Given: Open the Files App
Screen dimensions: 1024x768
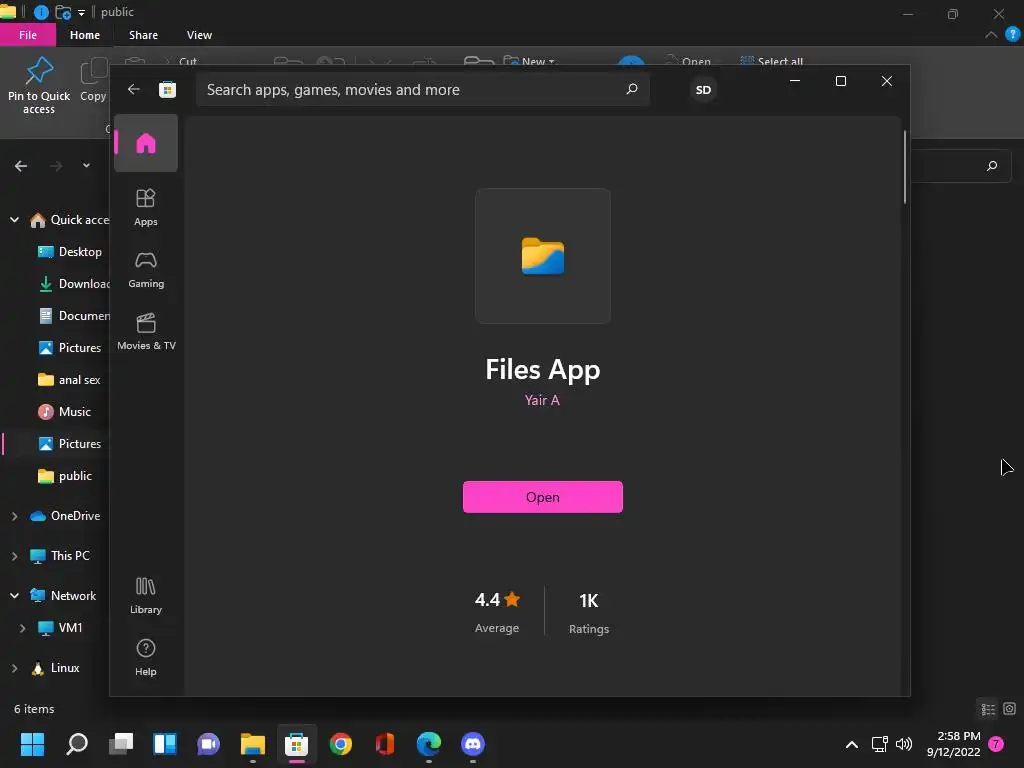Looking at the screenshot, I should (543, 497).
